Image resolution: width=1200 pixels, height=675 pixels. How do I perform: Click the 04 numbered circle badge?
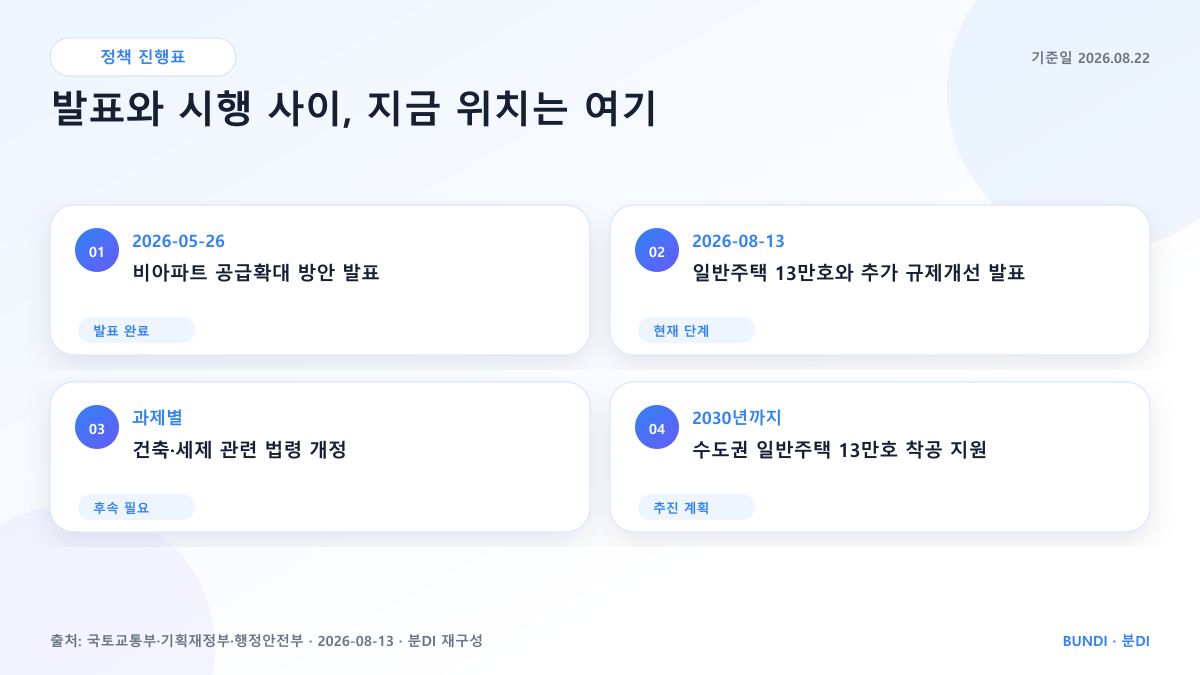(x=657, y=428)
